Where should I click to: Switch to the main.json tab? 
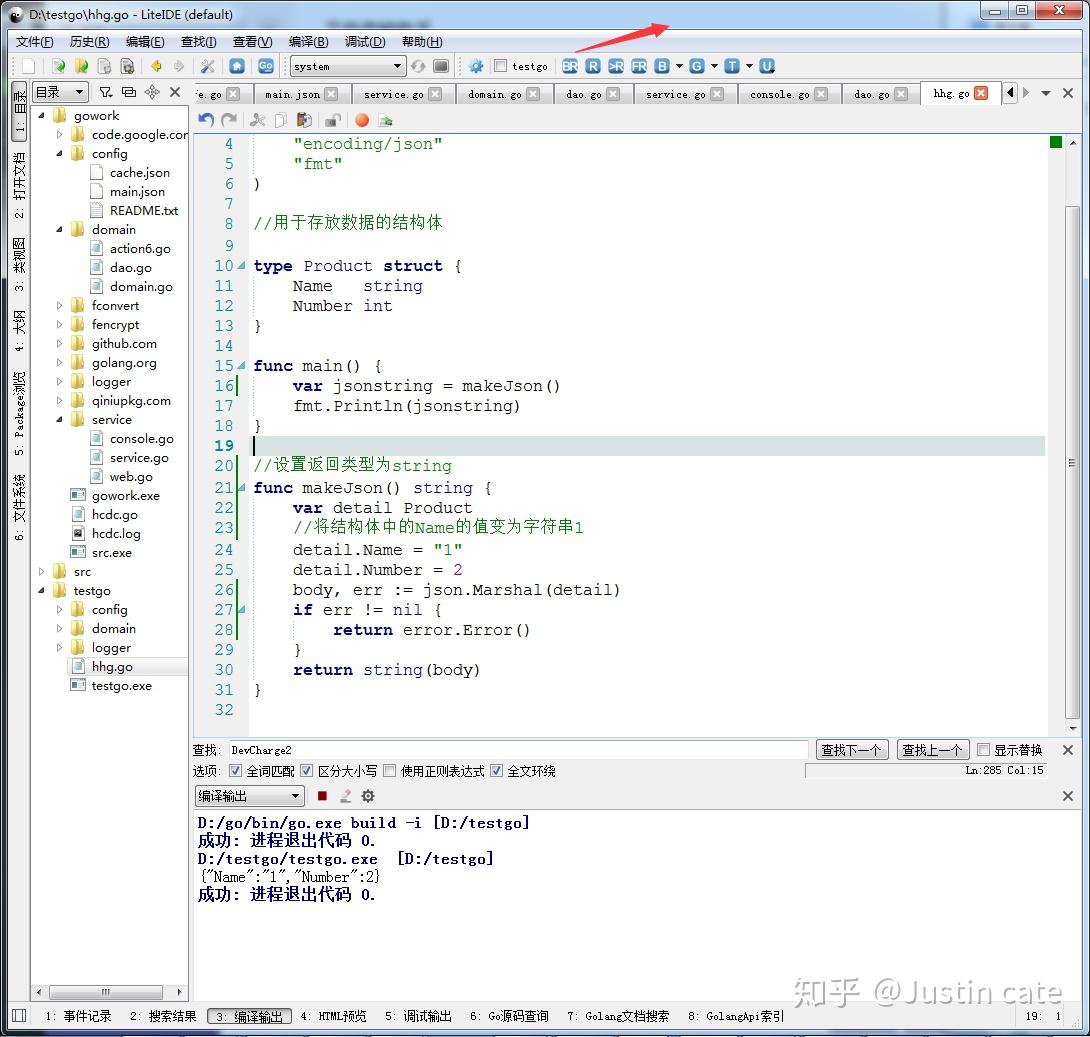293,93
